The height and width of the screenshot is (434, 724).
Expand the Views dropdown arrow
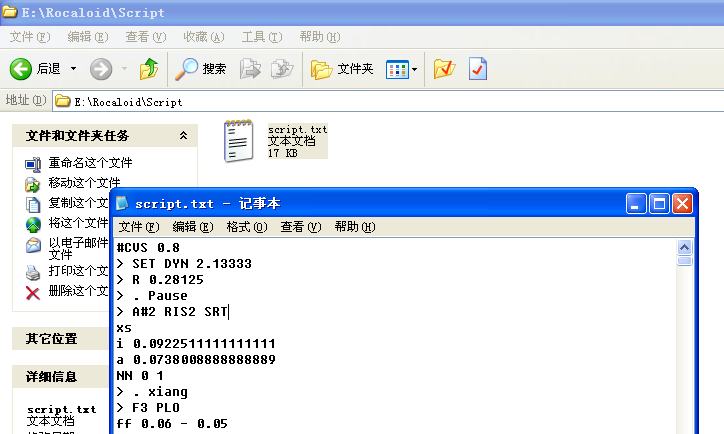click(415, 70)
